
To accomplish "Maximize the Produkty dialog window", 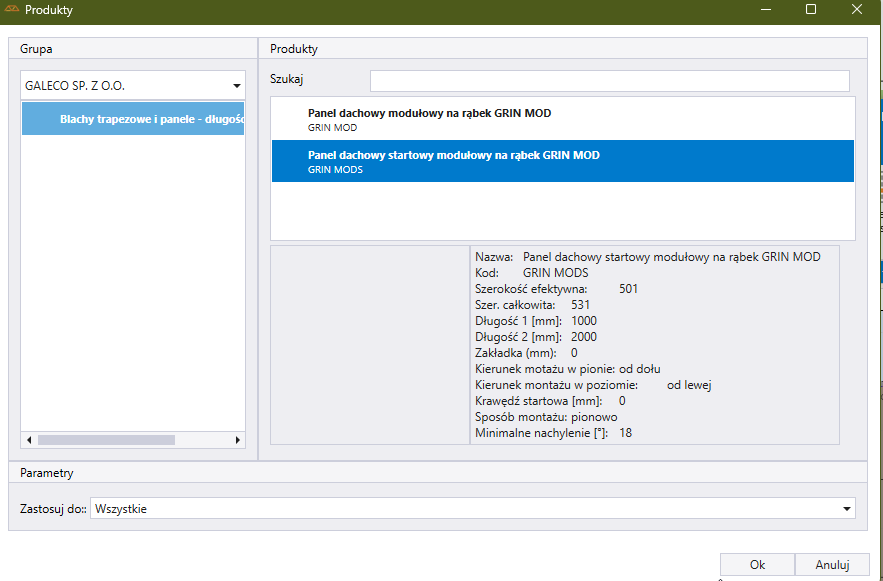I will (x=811, y=10).
